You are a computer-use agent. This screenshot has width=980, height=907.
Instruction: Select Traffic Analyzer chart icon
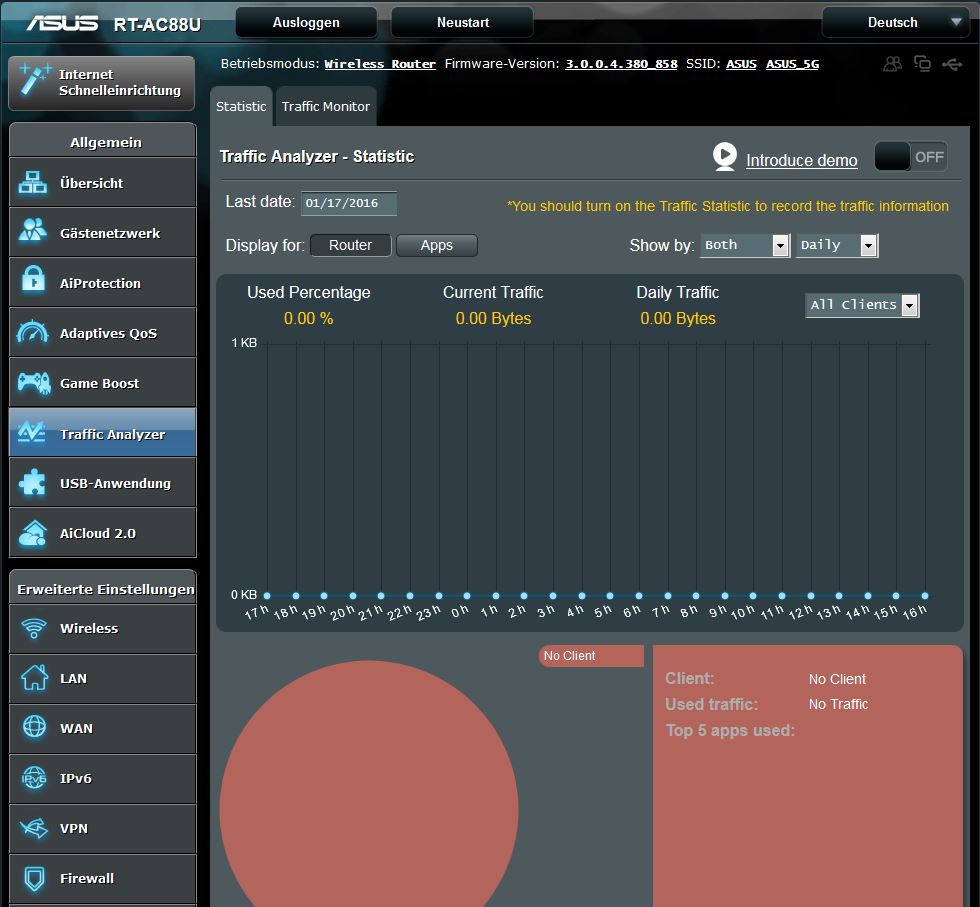31,432
